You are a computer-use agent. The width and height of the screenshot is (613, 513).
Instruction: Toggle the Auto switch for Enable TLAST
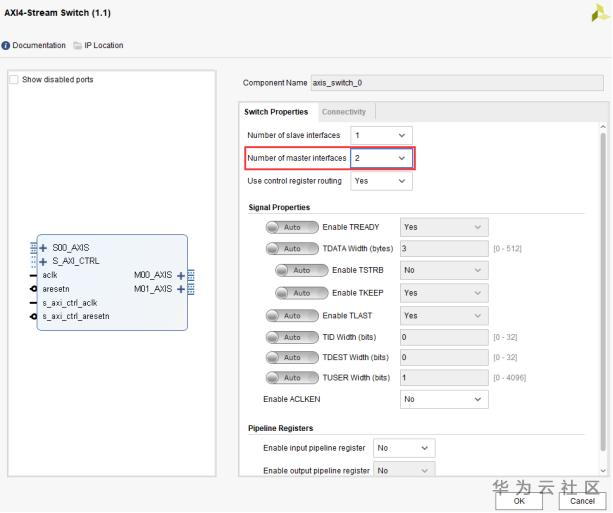pos(285,315)
